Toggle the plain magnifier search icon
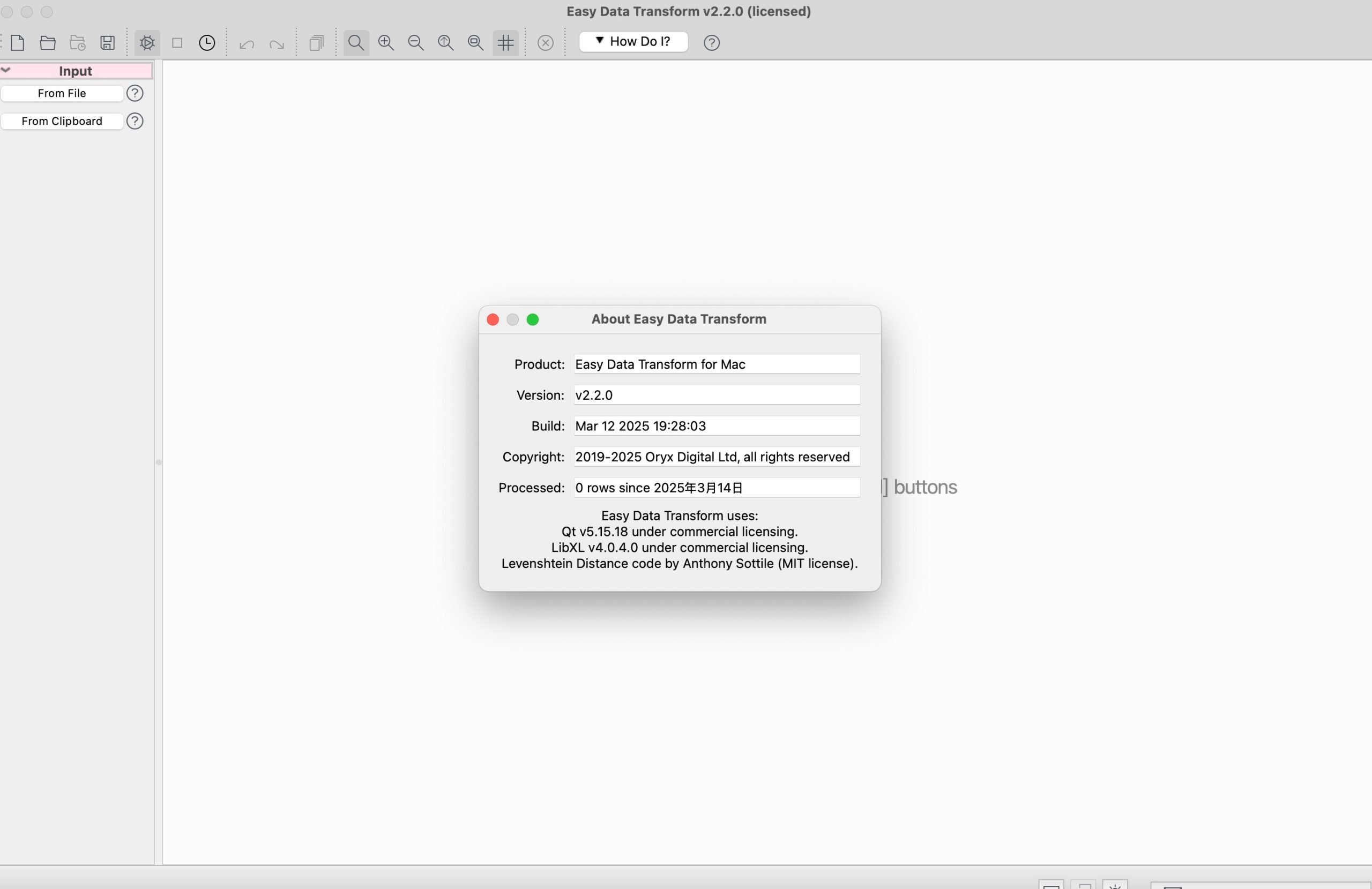 coord(356,43)
